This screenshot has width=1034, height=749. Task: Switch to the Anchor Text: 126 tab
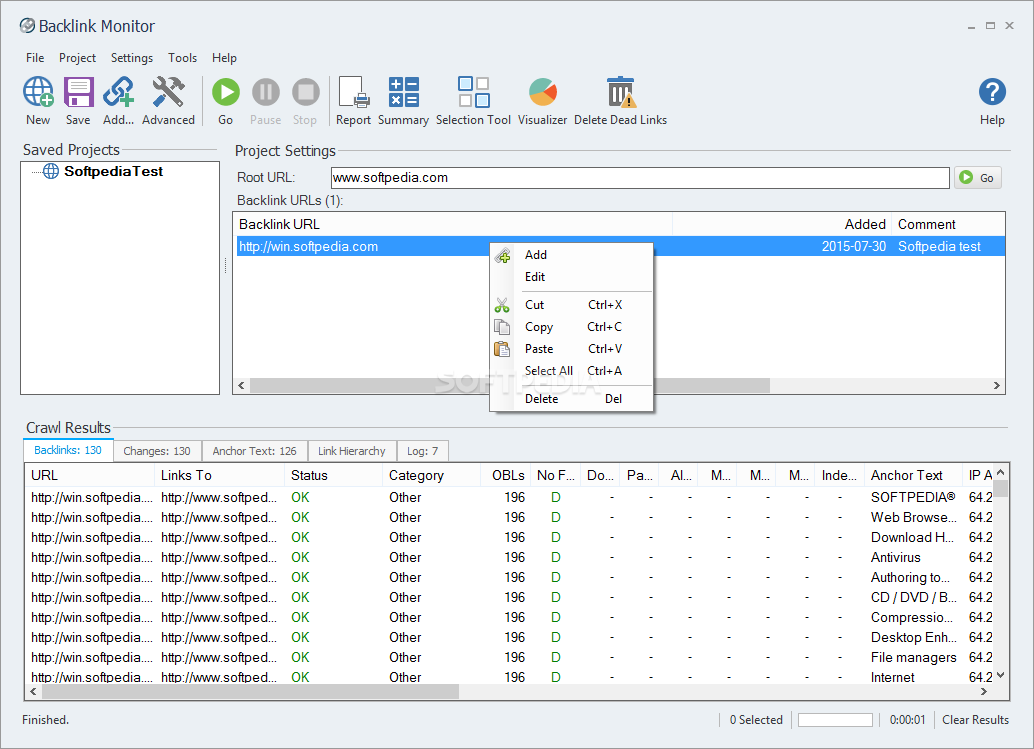point(254,451)
